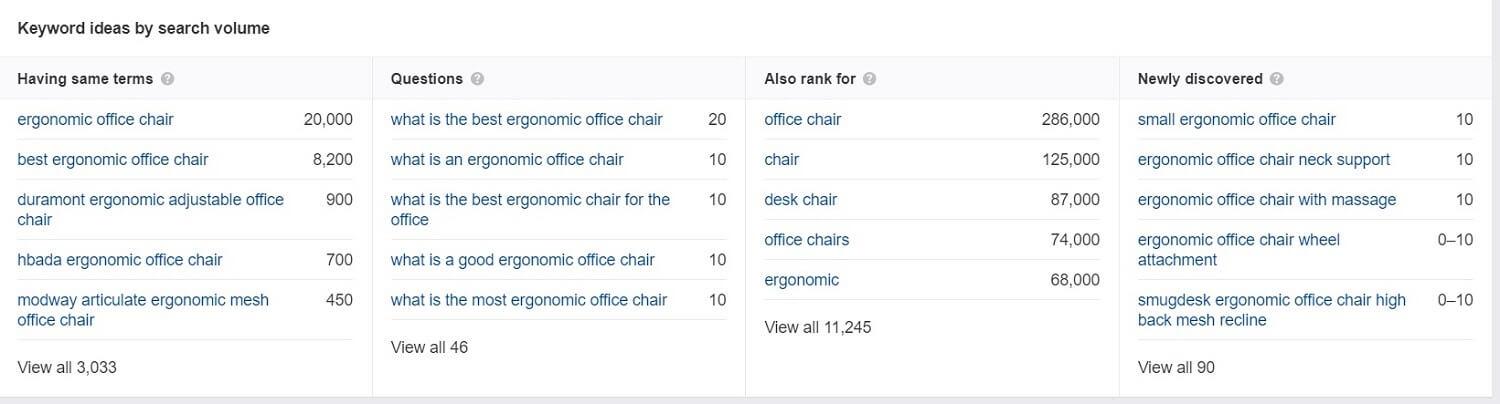1500x404 pixels.
Task: Open what is an ergonomic office chair
Action: [507, 159]
